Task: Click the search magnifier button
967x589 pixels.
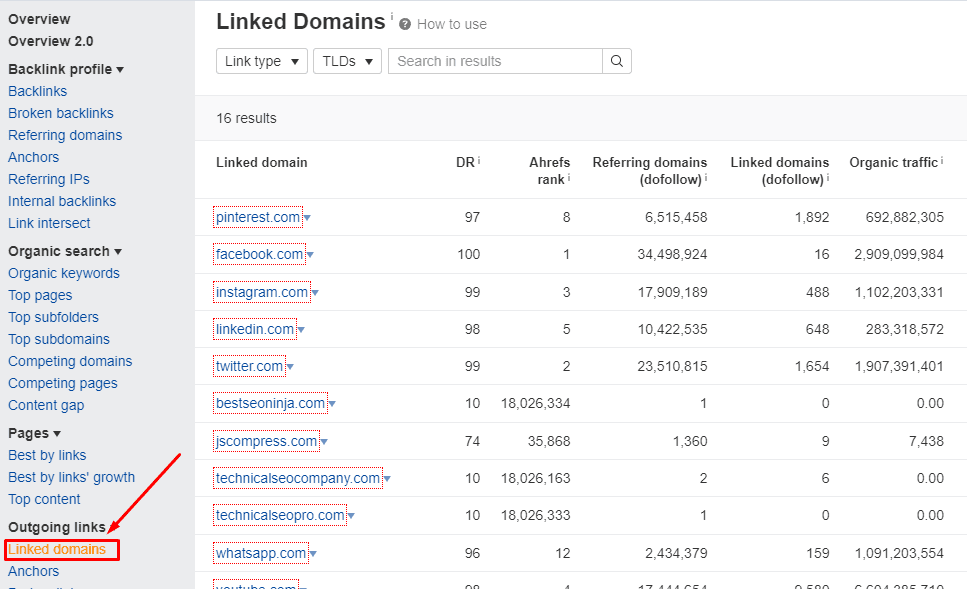Action: [617, 61]
